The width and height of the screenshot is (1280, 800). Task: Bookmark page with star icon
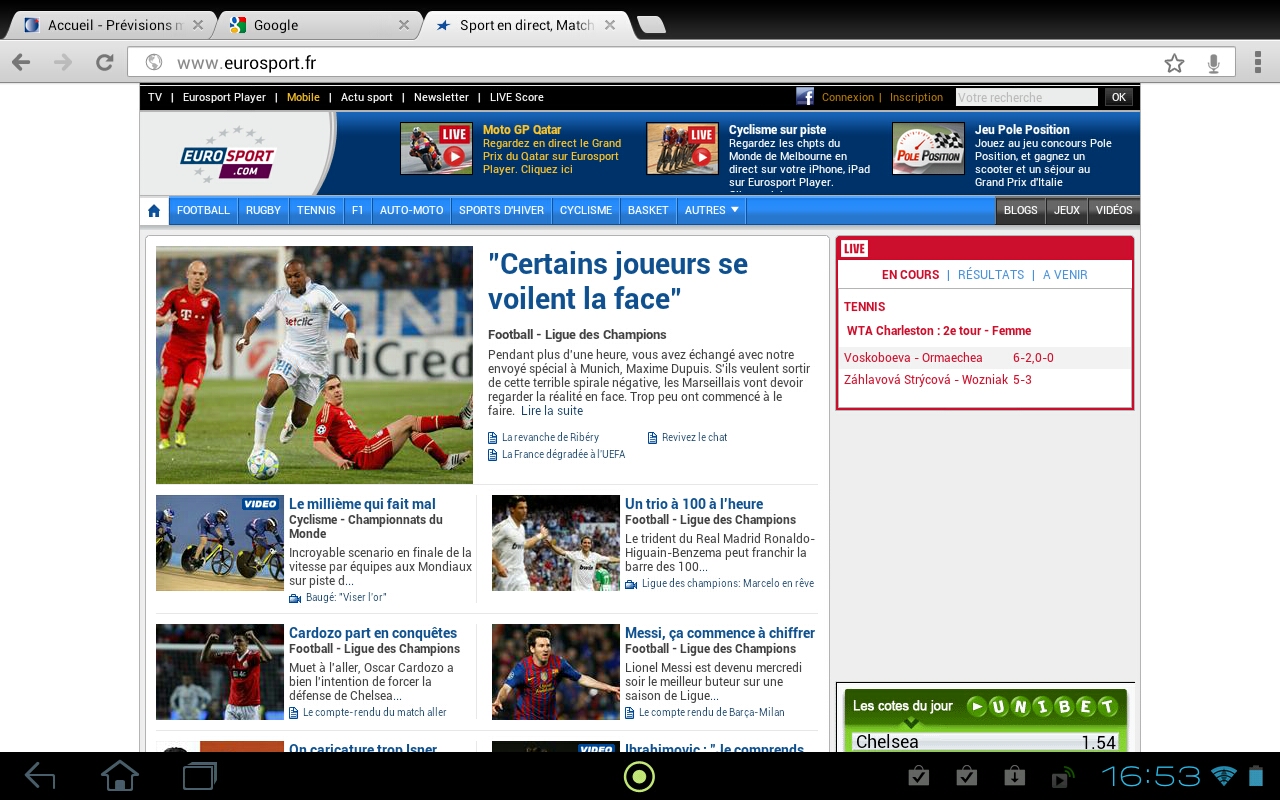pyautogui.click(x=1174, y=63)
